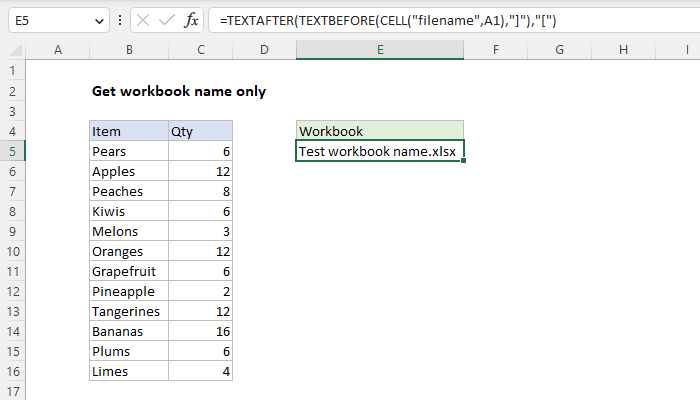
Task: Cancel formula entry with X icon
Action: (x=143, y=20)
